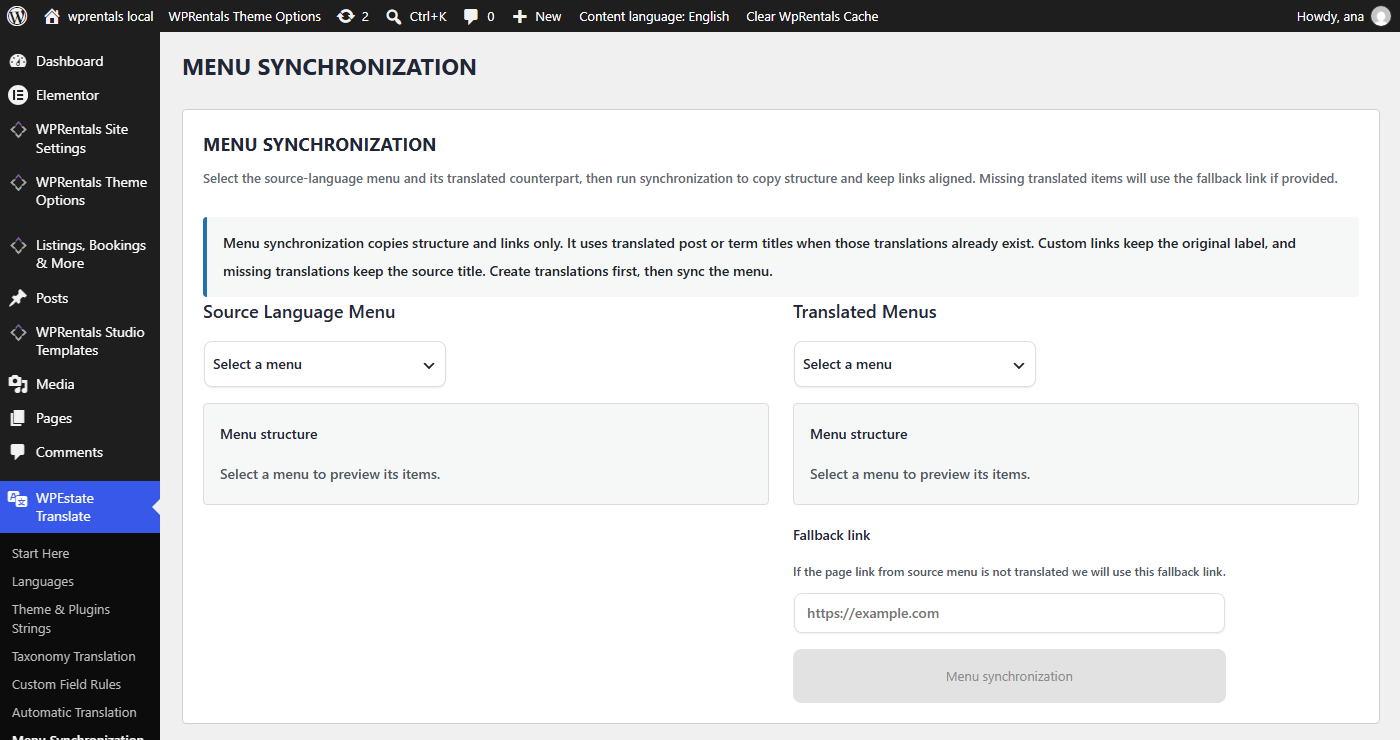Click the WordPress logo icon
Image resolution: width=1400 pixels, height=740 pixels.
pyautogui.click(x=17, y=16)
